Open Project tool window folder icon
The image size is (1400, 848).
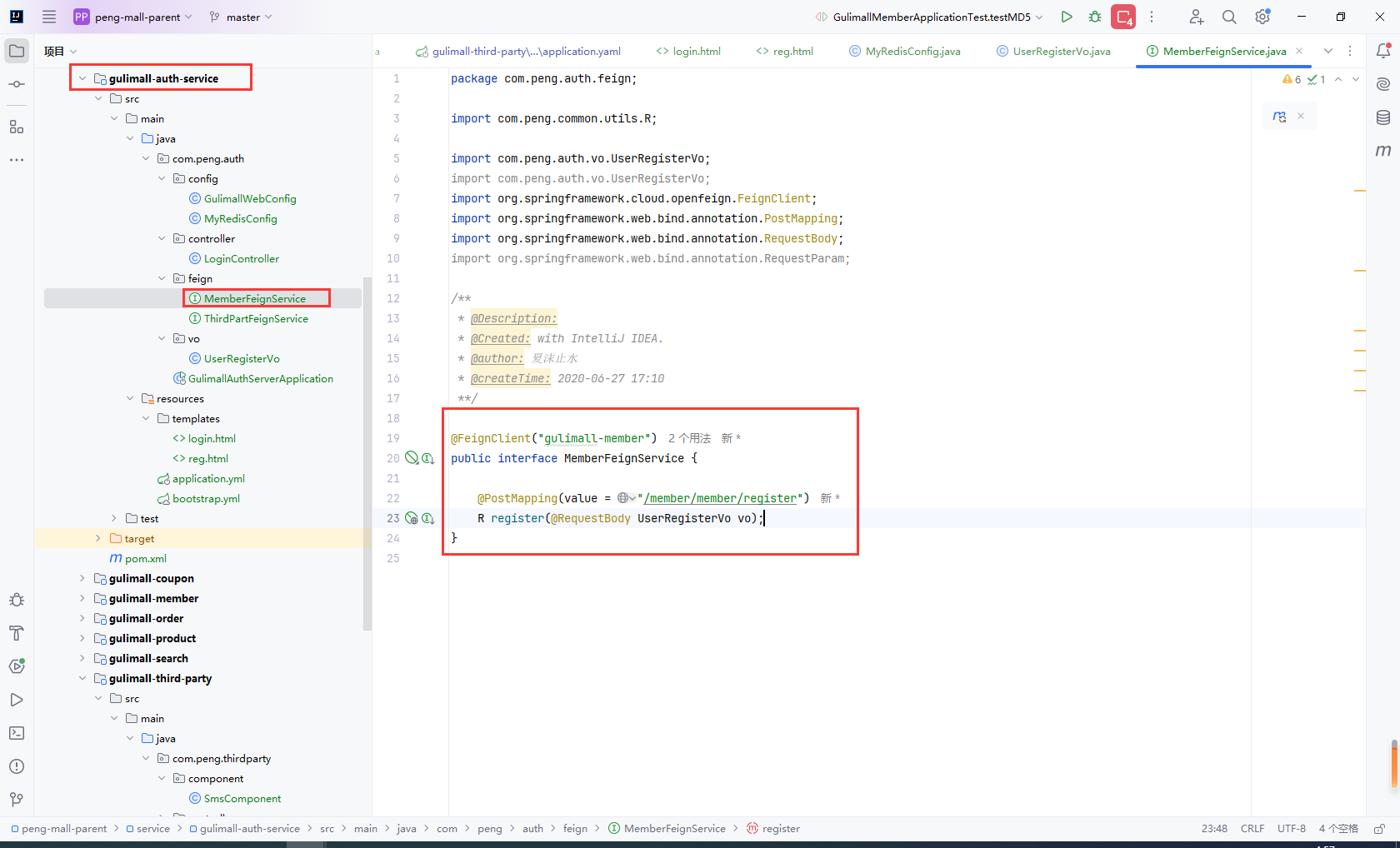pos(17,51)
